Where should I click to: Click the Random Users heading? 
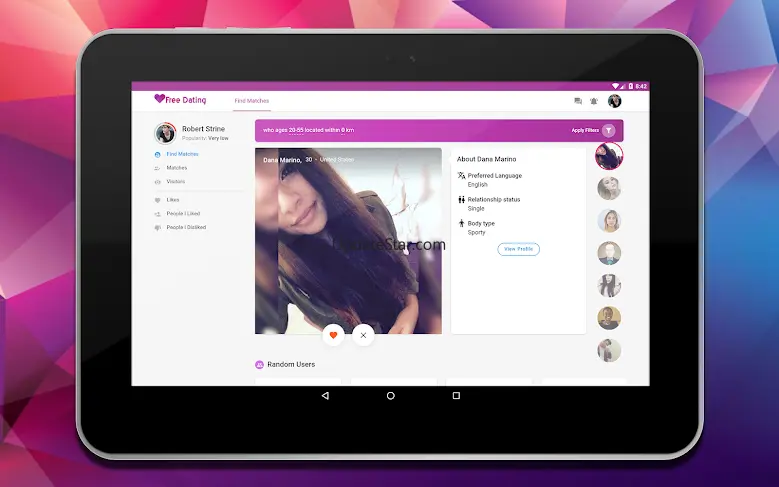coord(291,364)
